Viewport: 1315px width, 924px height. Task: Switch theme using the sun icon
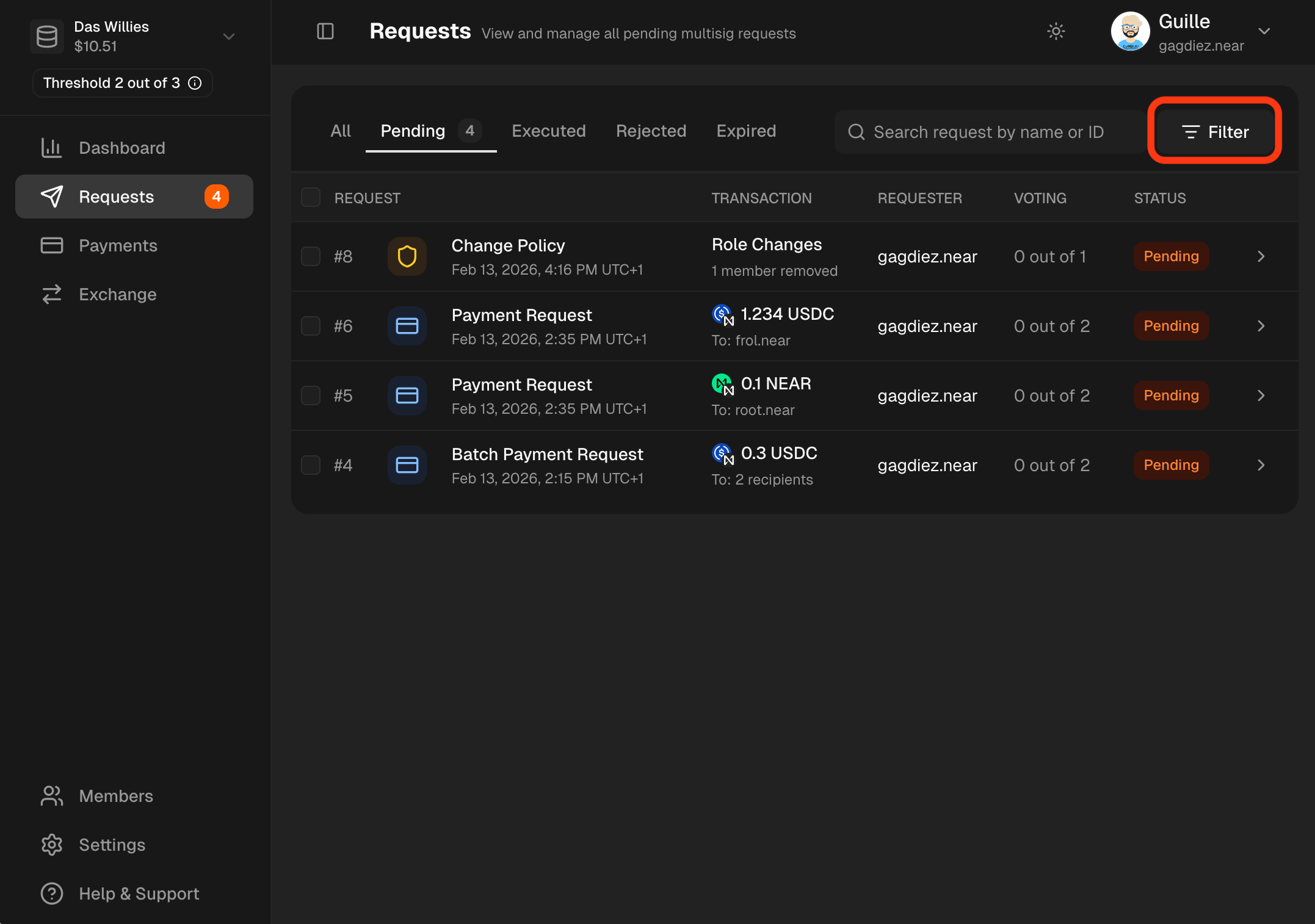[1056, 31]
